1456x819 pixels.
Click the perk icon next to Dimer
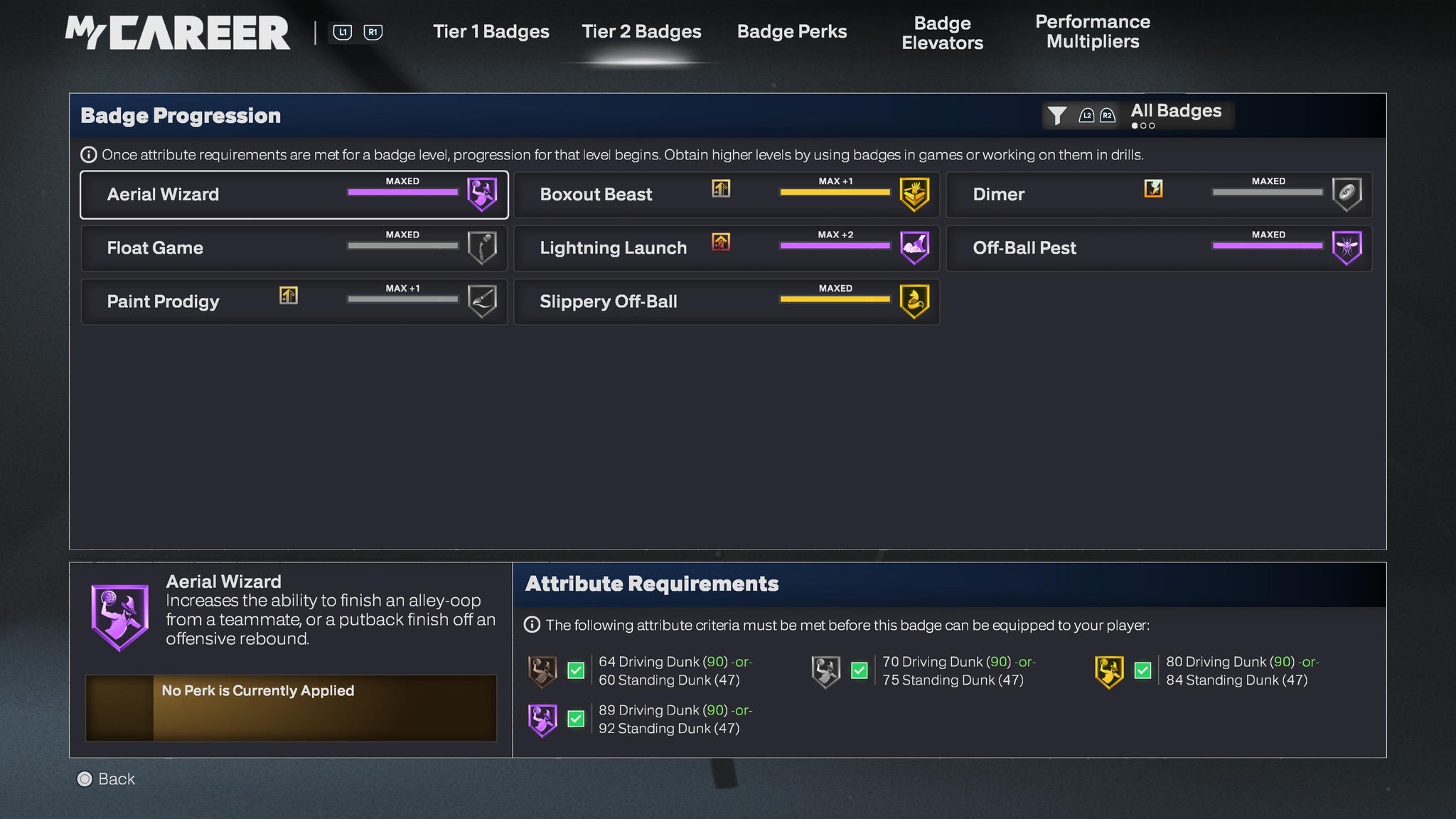pos(1153,188)
